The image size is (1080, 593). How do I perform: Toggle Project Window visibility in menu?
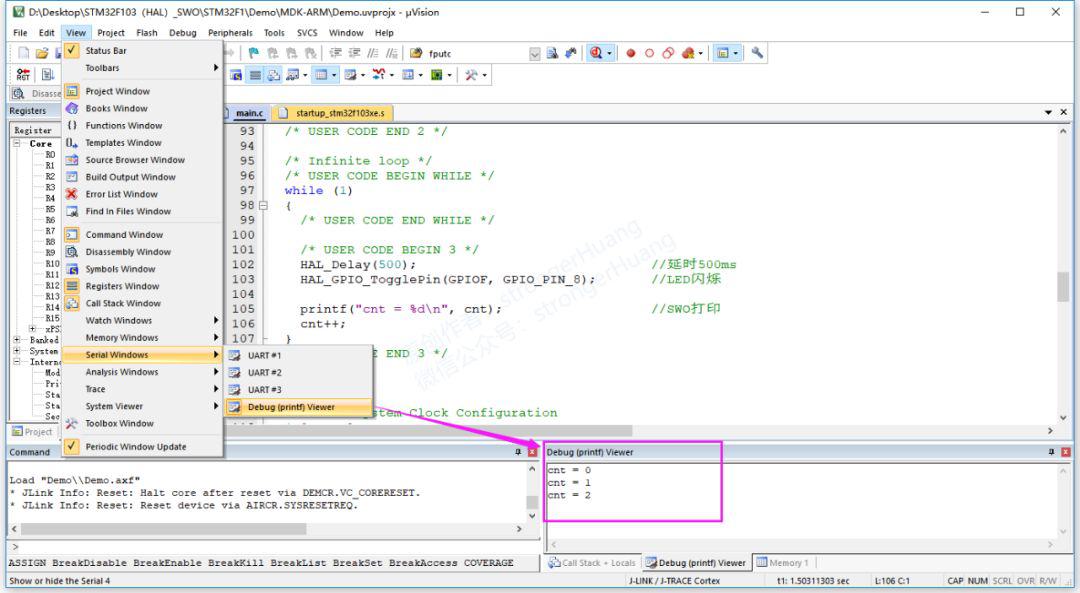coord(143,91)
